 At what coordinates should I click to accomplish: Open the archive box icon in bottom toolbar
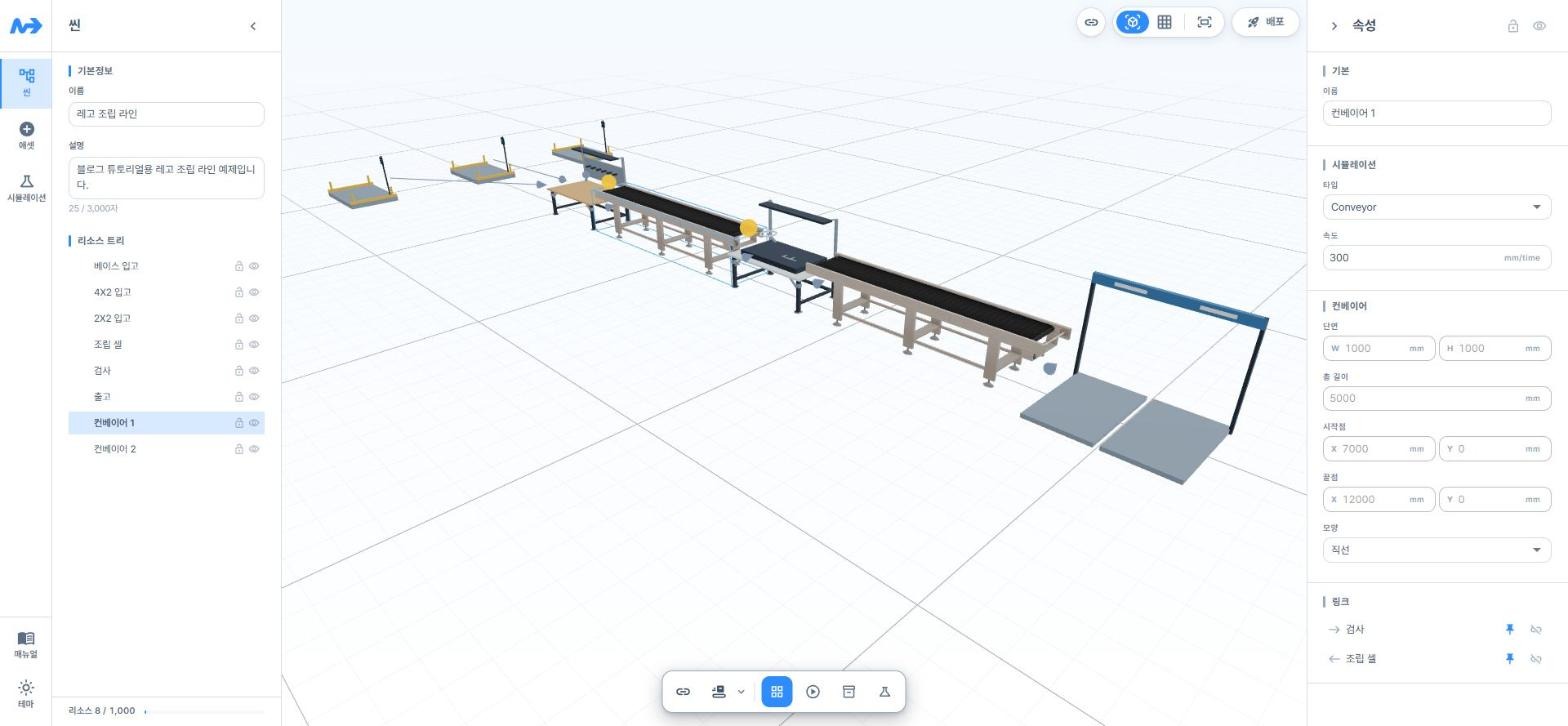[849, 692]
